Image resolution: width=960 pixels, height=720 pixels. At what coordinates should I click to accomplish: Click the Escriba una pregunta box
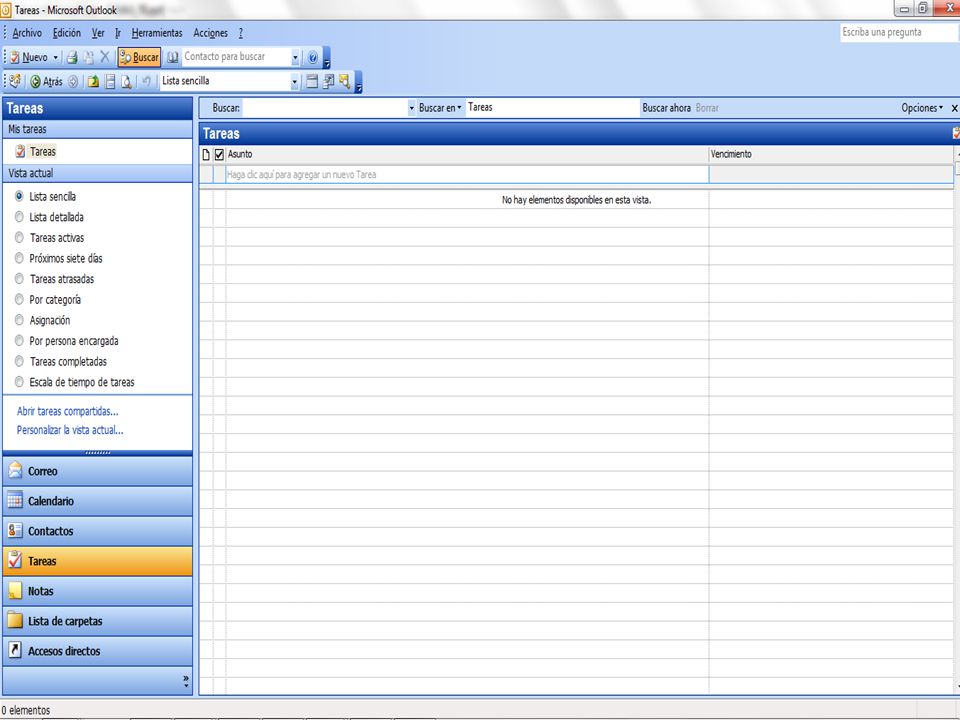pos(898,32)
